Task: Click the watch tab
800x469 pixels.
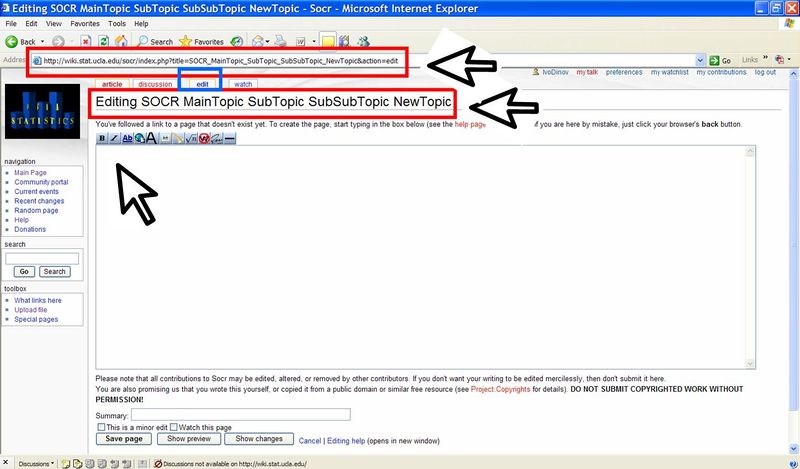Action: click(x=243, y=84)
